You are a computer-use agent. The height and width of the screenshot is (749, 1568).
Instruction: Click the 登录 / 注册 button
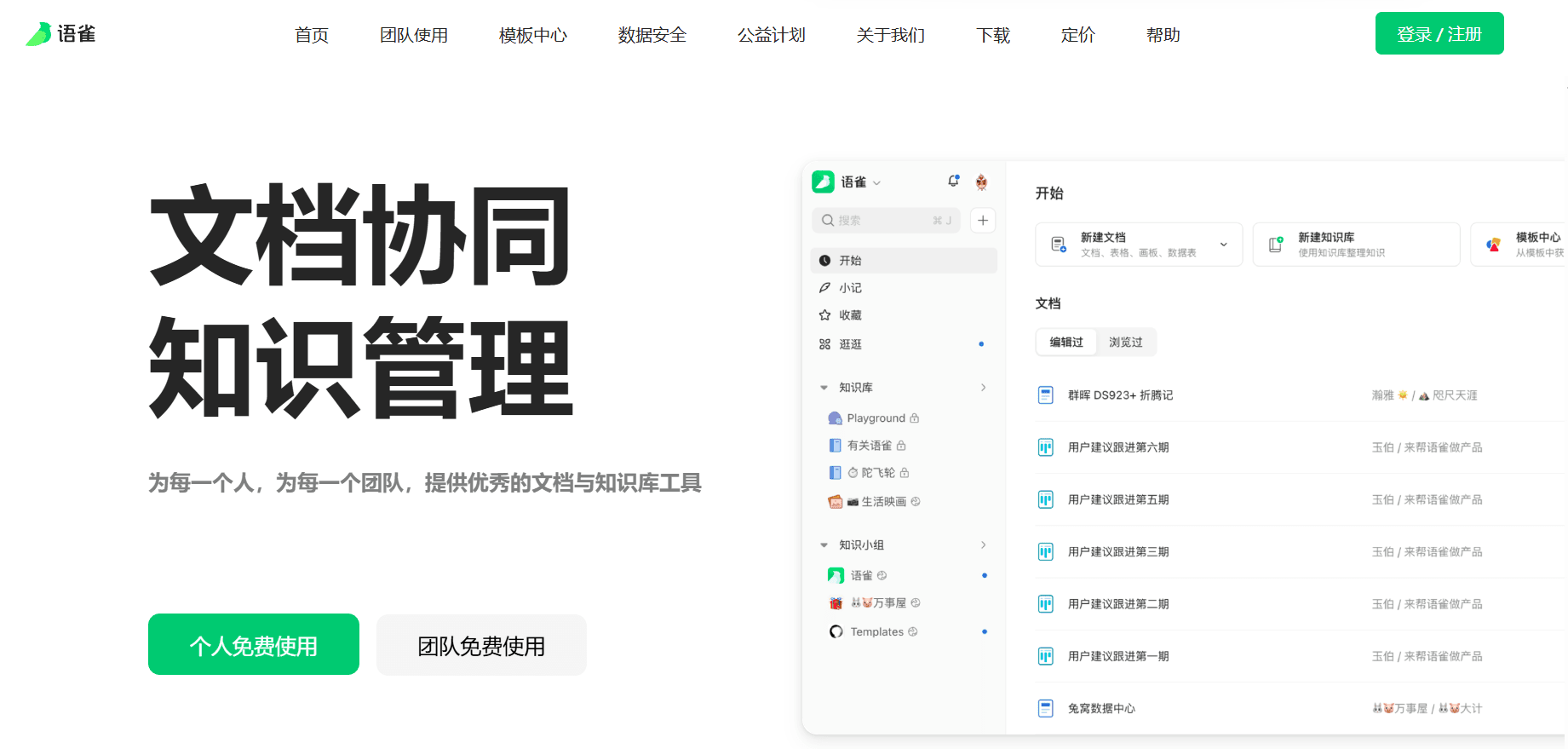(1439, 33)
